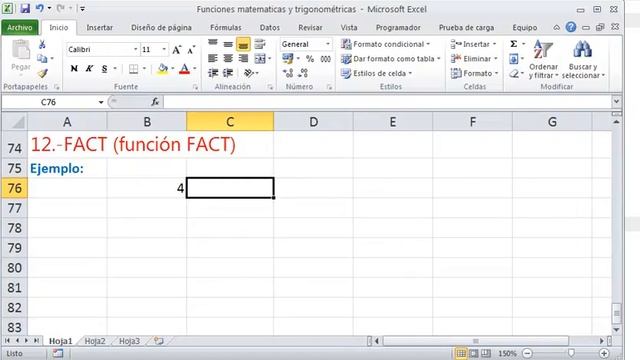Open Dar formato como tabla menu
Viewport: 640px width, 360px height.
point(391,59)
